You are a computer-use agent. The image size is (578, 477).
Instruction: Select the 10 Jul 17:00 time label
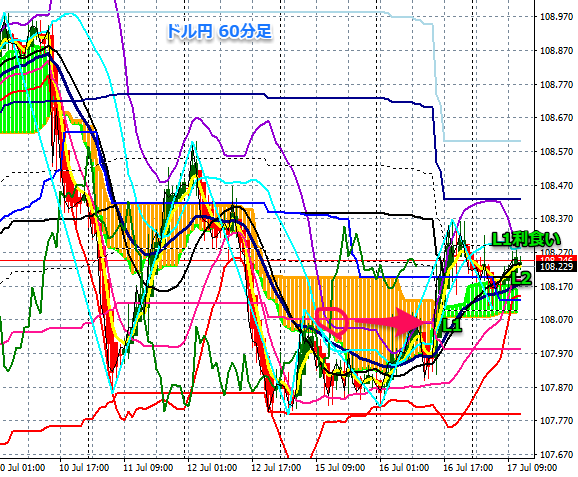click(84, 468)
